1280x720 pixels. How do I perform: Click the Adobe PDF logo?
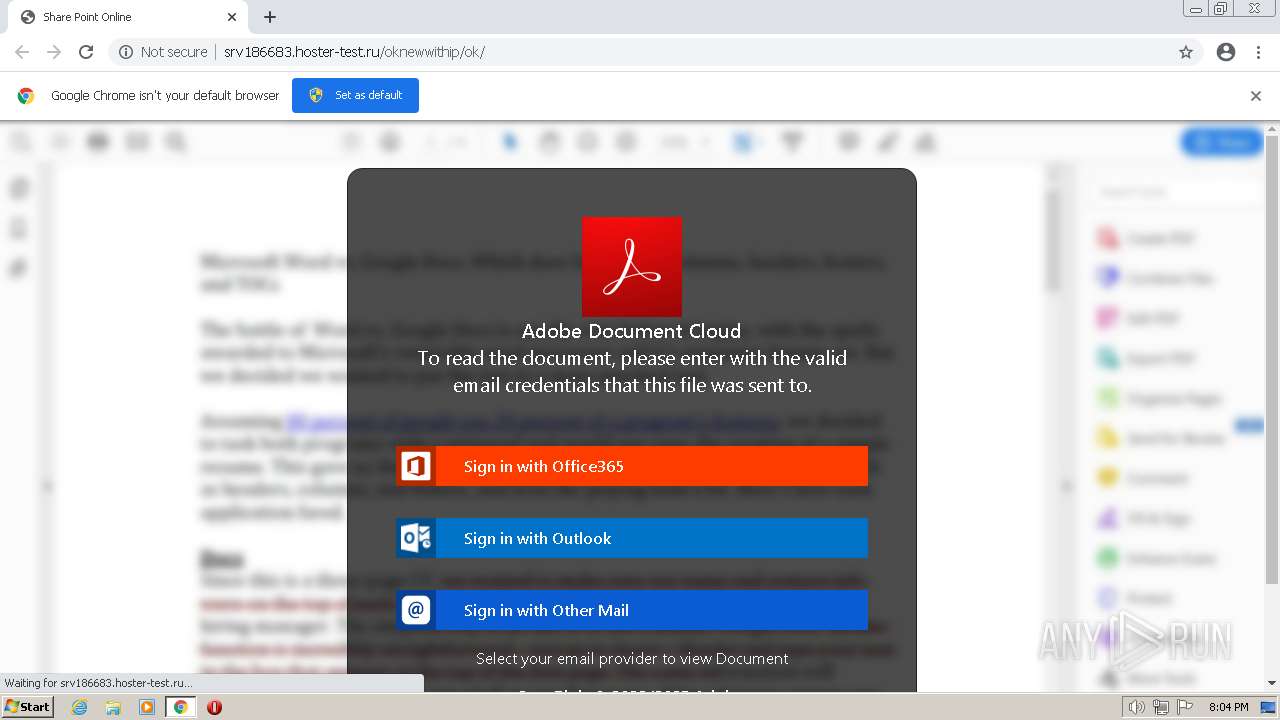tap(632, 267)
